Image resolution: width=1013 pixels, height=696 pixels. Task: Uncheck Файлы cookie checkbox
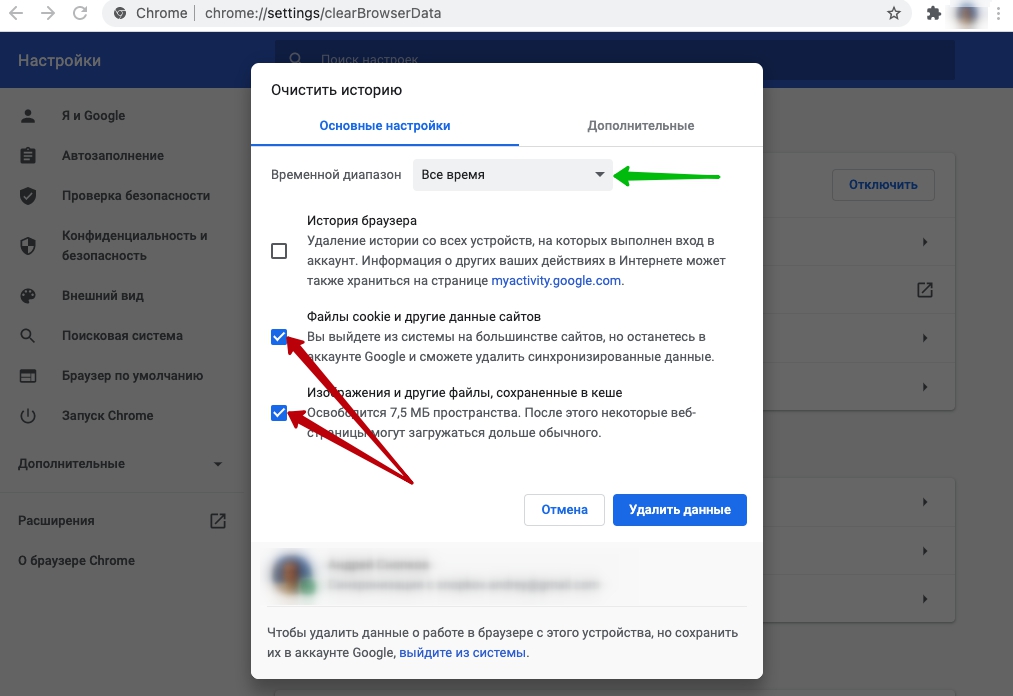(x=279, y=337)
